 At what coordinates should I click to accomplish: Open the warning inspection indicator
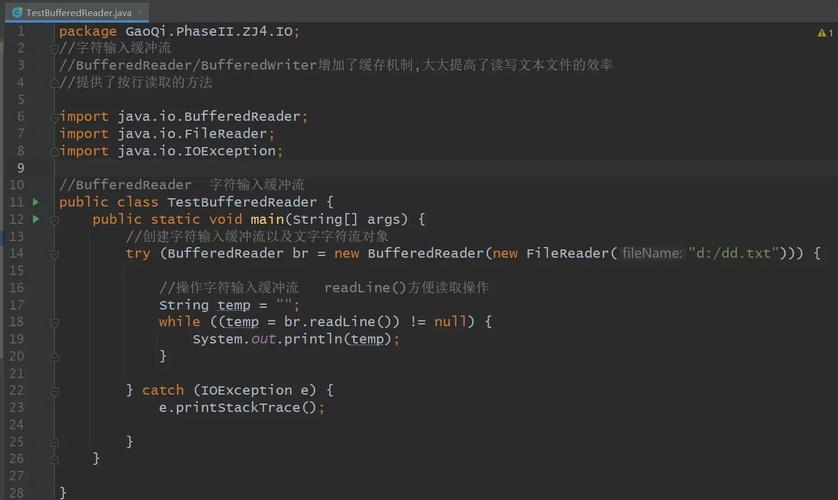pyautogui.click(x=825, y=33)
